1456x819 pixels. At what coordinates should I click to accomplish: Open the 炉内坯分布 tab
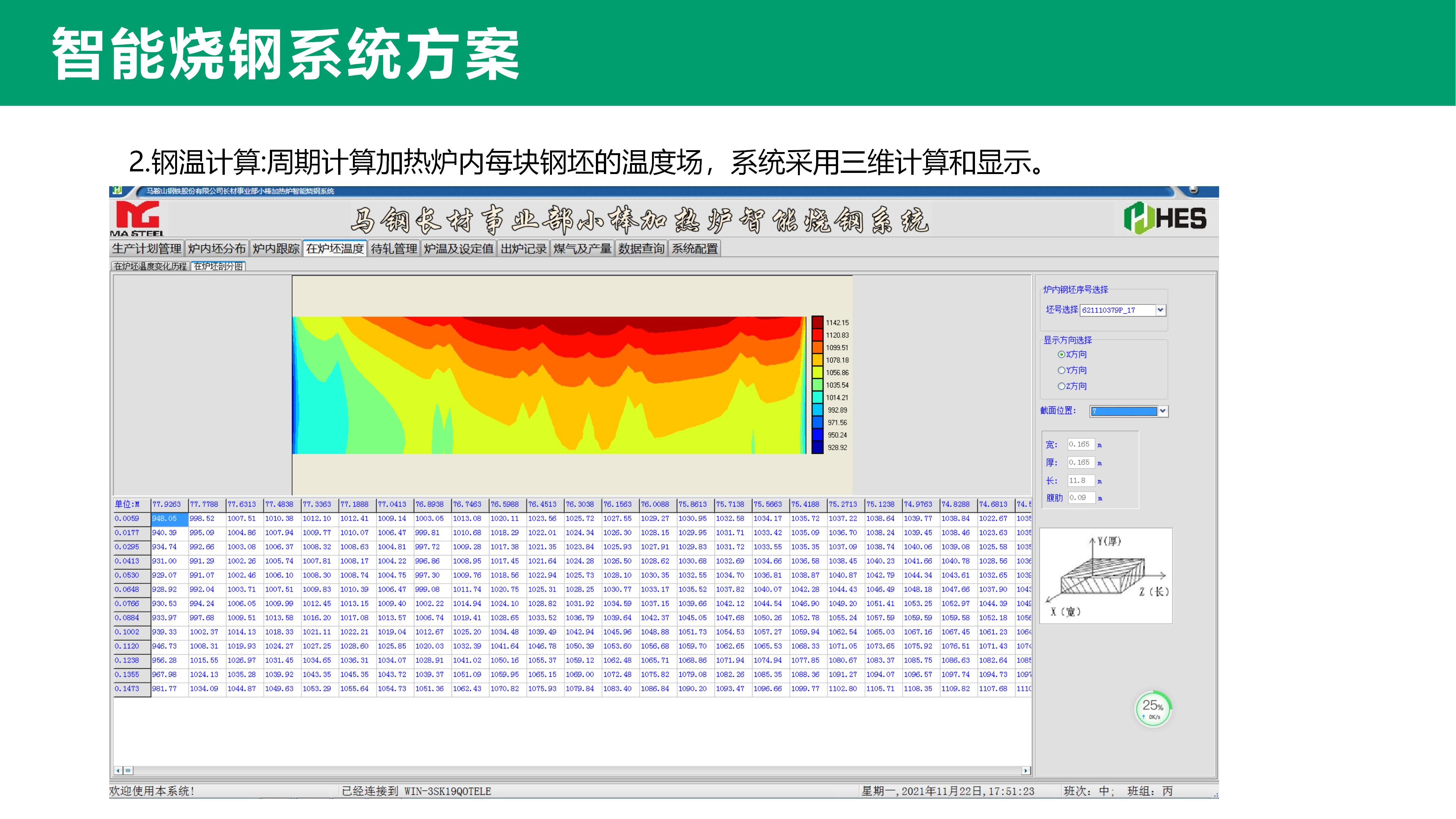(217, 249)
